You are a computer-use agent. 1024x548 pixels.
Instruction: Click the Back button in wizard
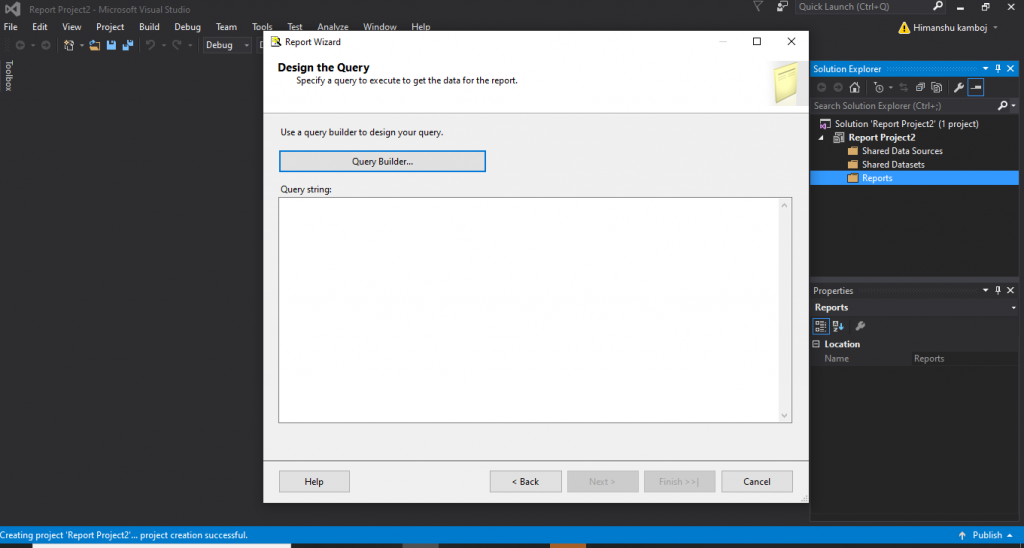pyautogui.click(x=525, y=481)
